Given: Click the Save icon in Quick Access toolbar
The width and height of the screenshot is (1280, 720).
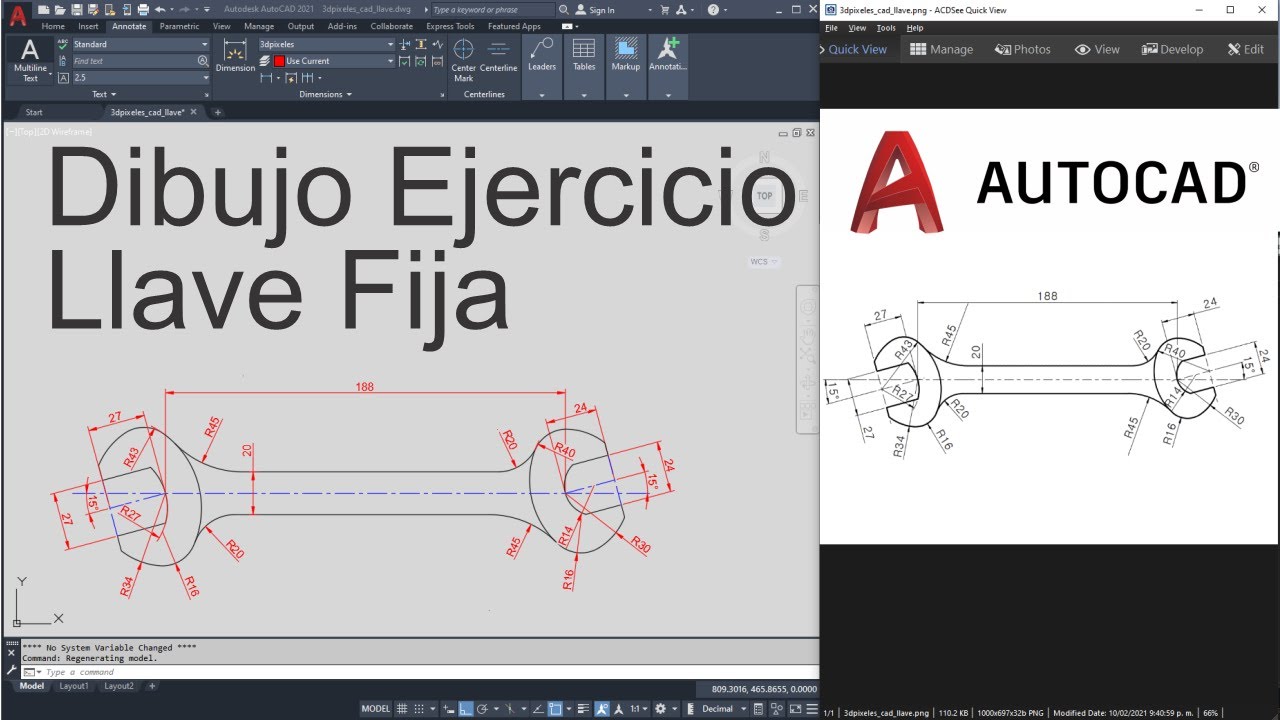Looking at the screenshot, I should [77, 10].
